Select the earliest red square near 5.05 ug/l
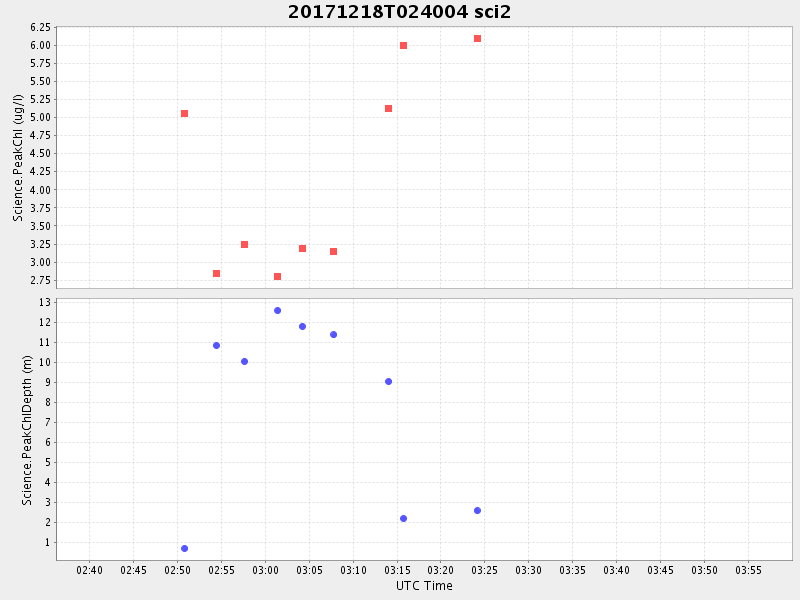 point(184,114)
